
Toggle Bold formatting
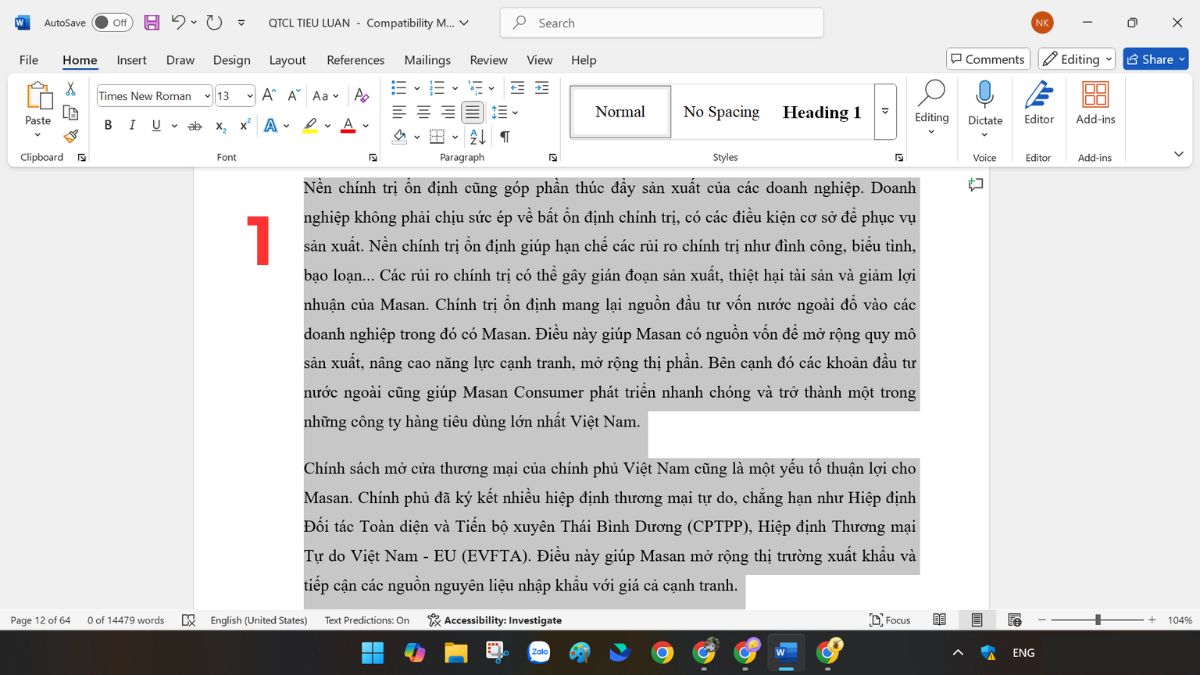pos(108,126)
